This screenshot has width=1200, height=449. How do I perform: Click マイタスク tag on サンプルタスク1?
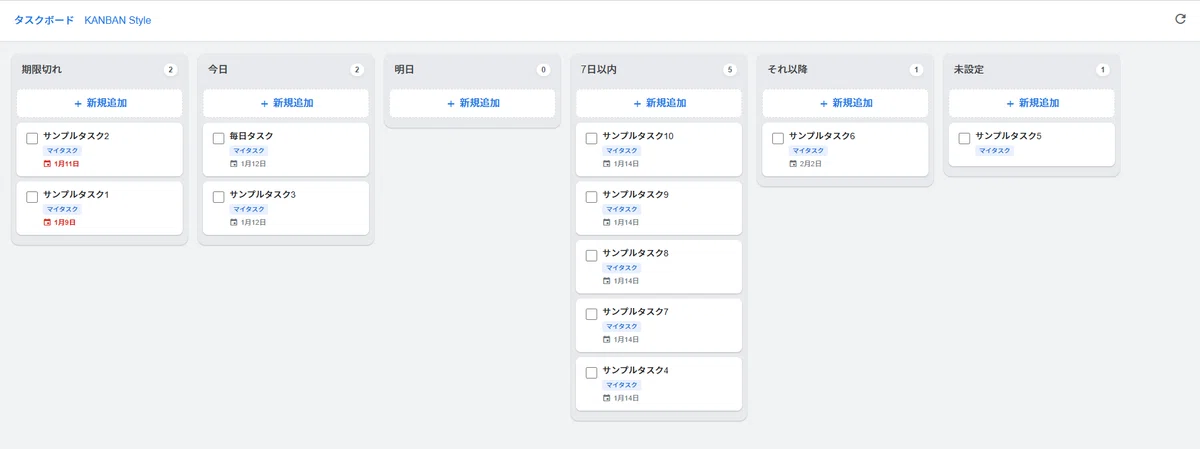point(62,209)
